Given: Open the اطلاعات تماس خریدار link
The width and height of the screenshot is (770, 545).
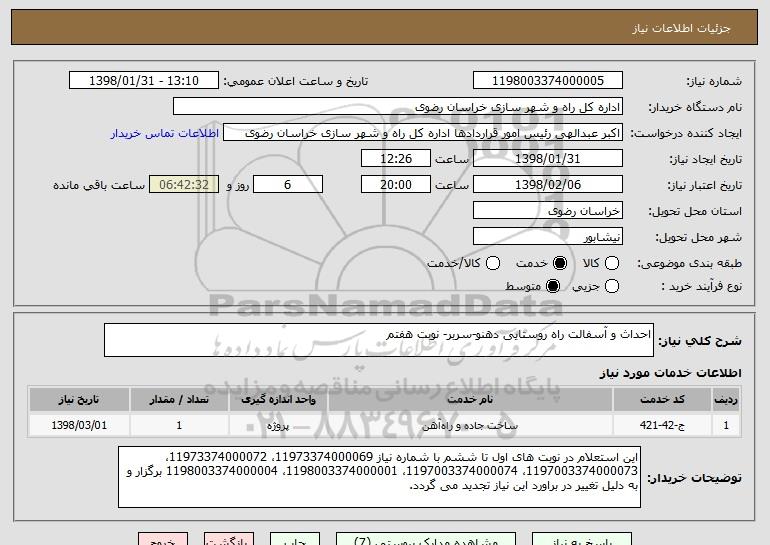Looking at the screenshot, I should (x=165, y=133).
